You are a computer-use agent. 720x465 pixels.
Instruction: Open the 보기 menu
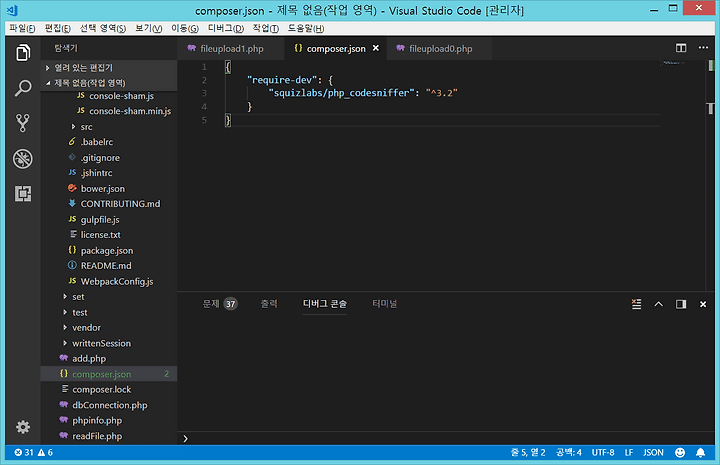tap(148, 28)
